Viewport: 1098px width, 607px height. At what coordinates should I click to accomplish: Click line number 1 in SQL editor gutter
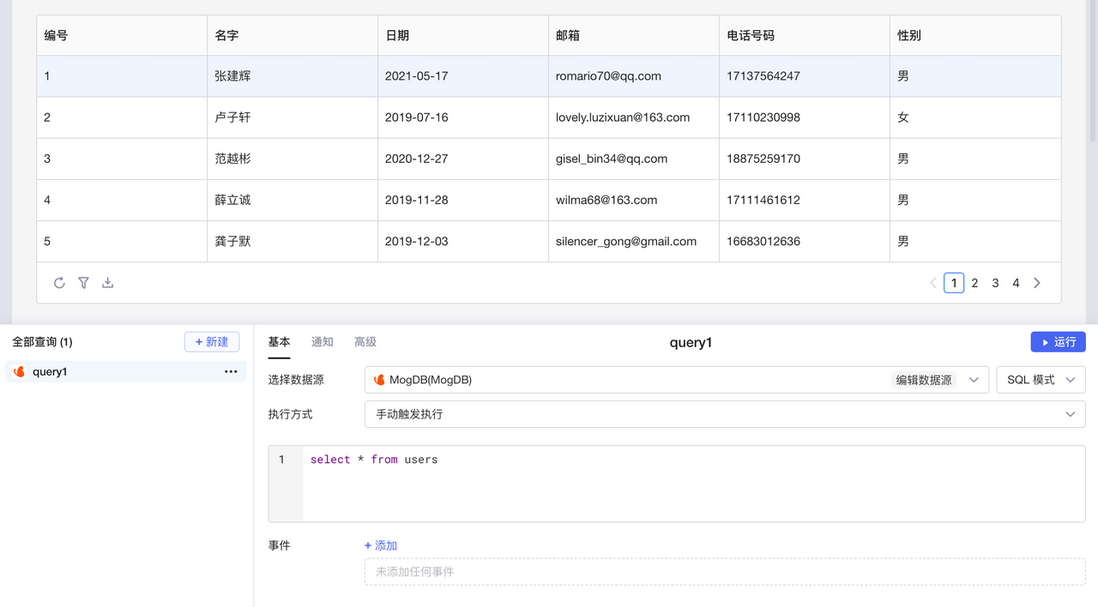coord(282,460)
